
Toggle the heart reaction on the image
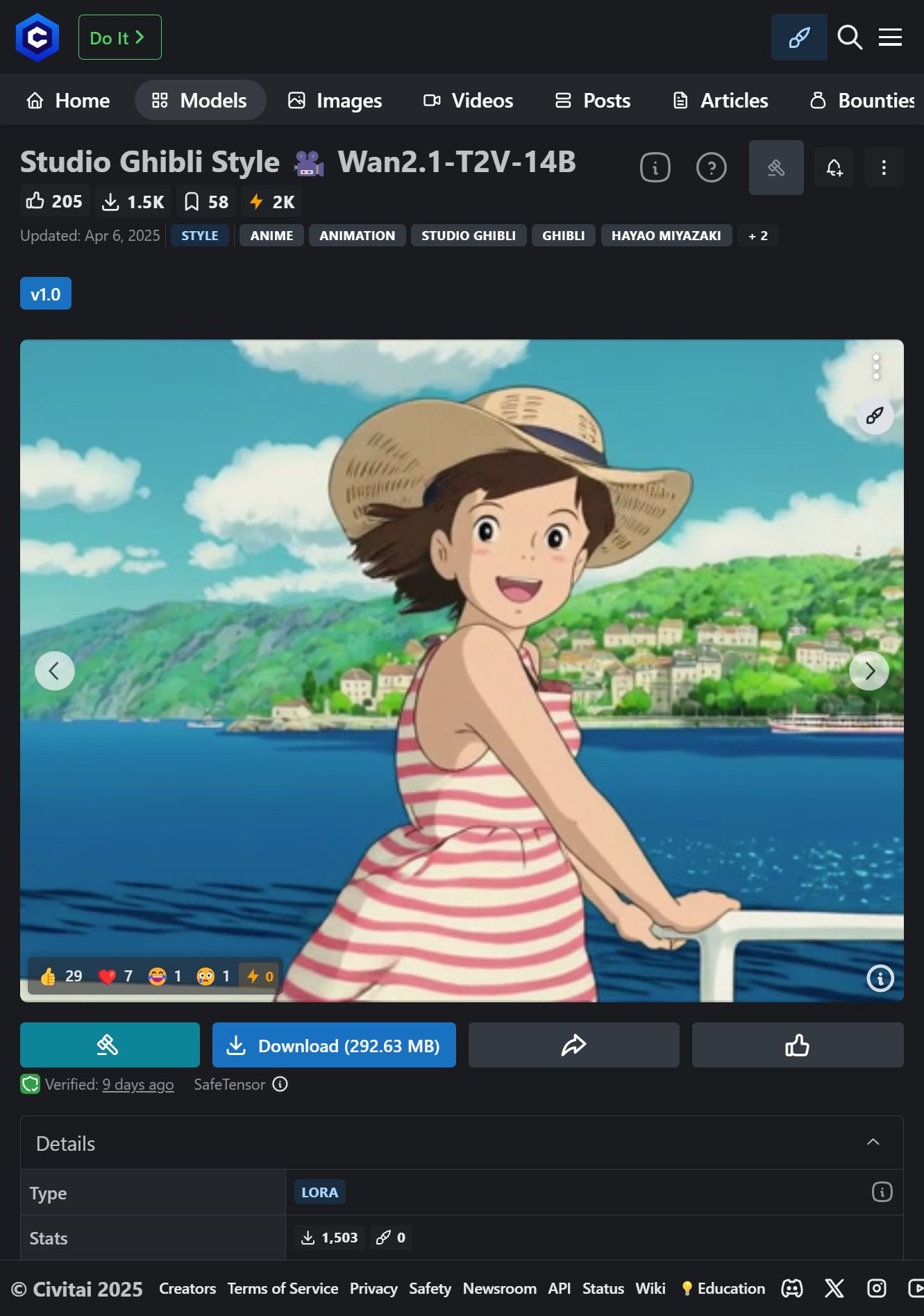[x=115, y=977]
